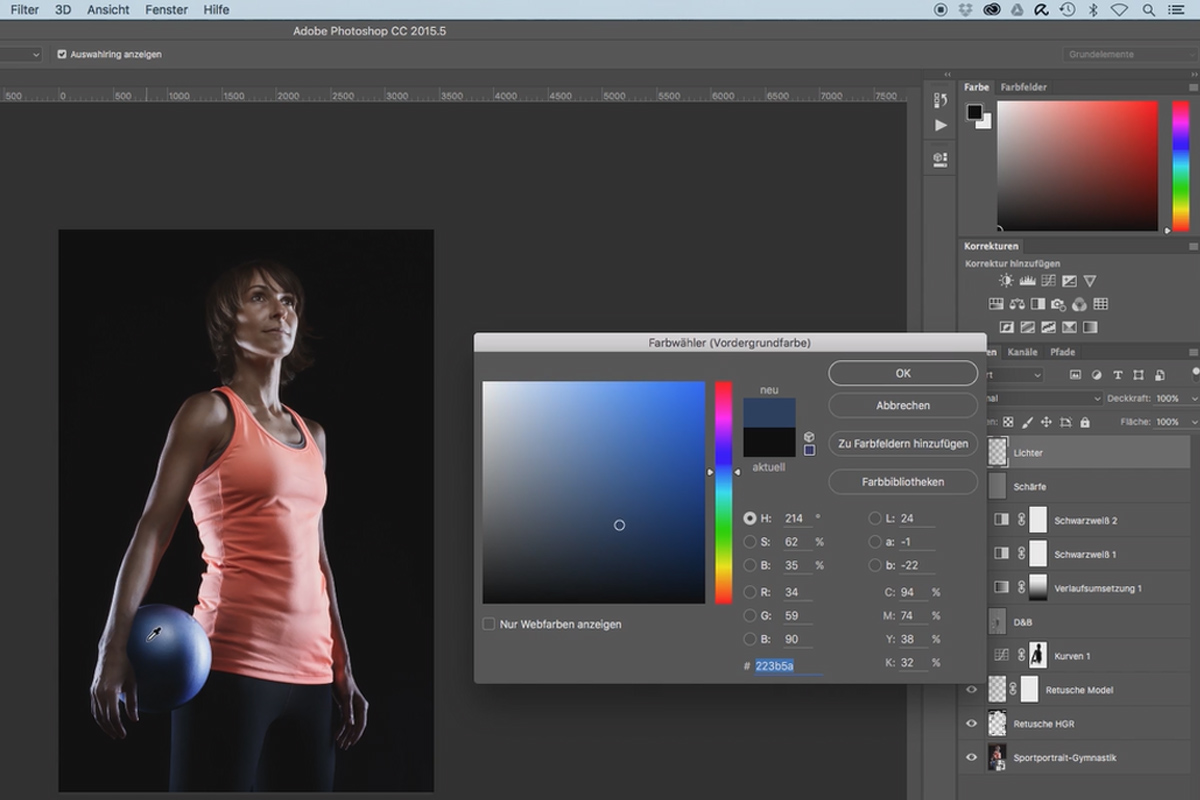Add a Color Lookup adjustment
This screenshot has height=800, width=1200.
(x=1101, y=304)
